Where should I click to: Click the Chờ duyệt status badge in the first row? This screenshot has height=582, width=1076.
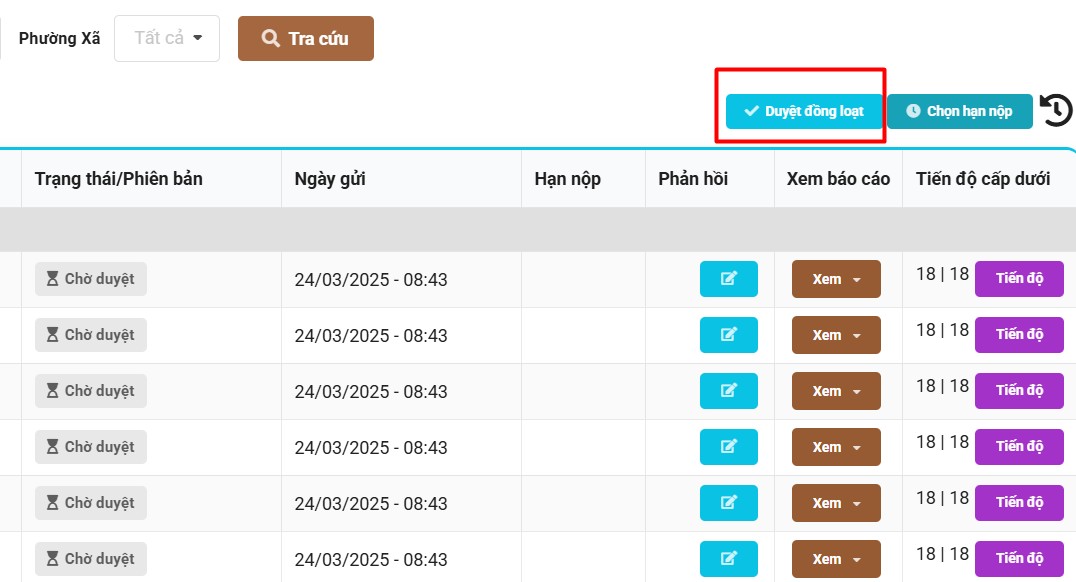[x=91, y=279]
